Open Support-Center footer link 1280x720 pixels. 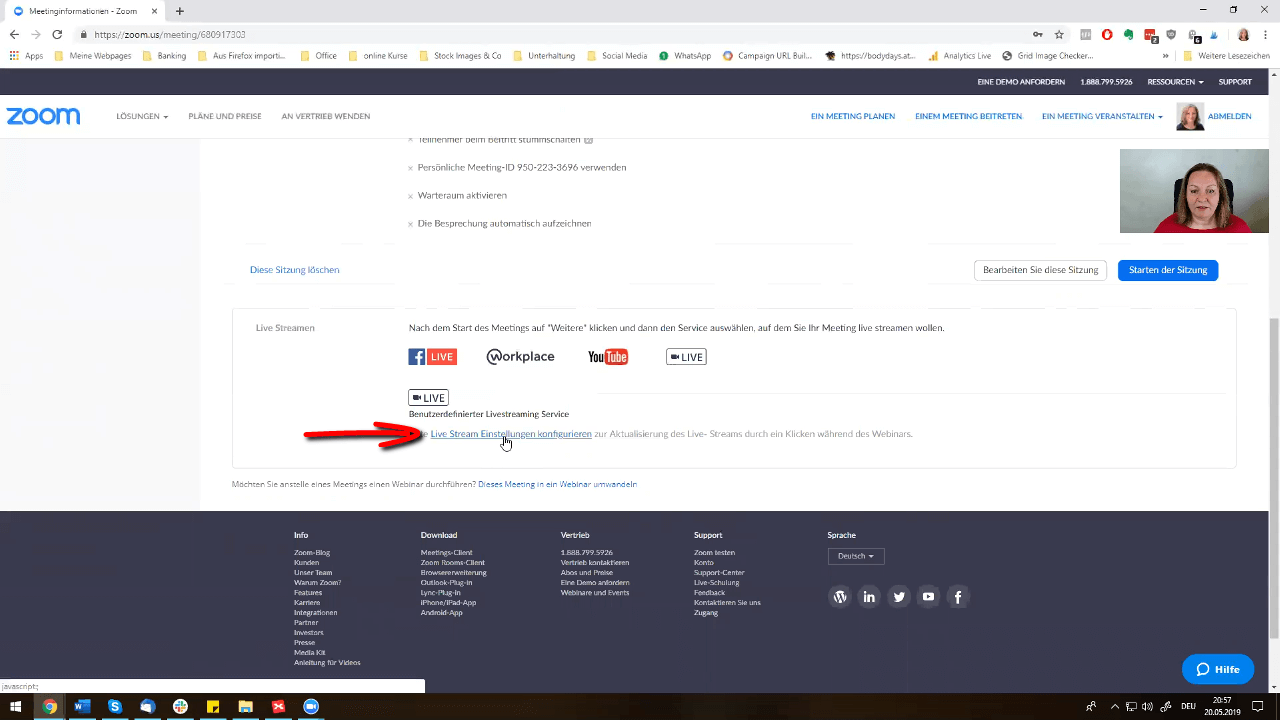719,573
